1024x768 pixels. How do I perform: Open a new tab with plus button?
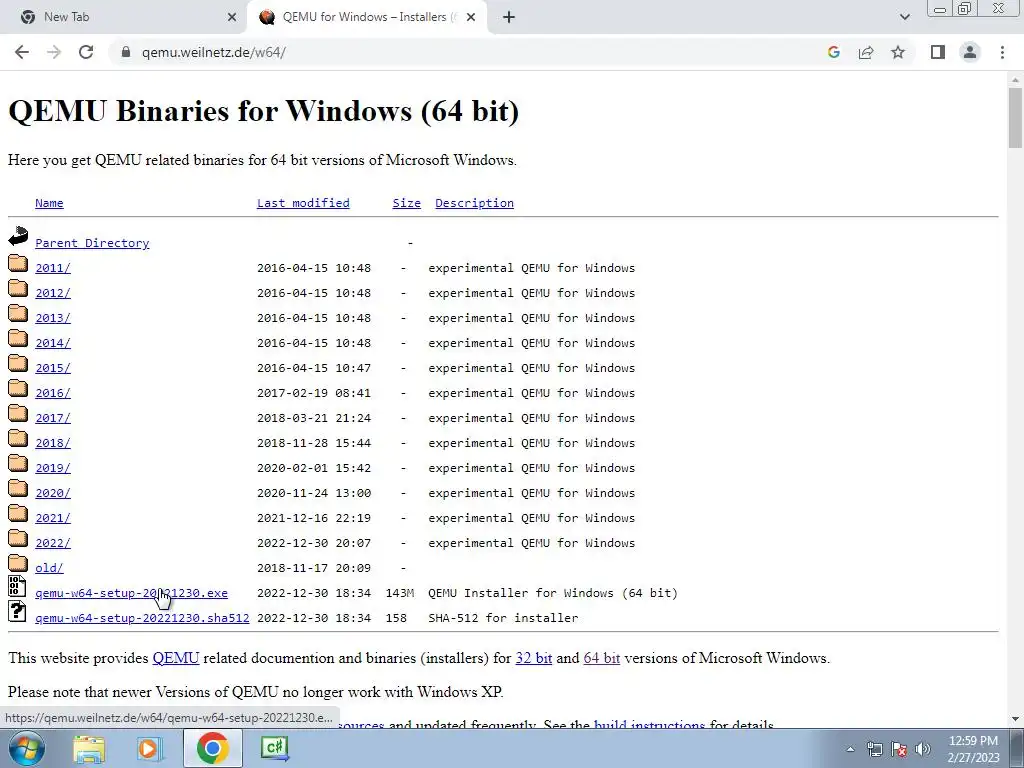[x=509, y=18]
